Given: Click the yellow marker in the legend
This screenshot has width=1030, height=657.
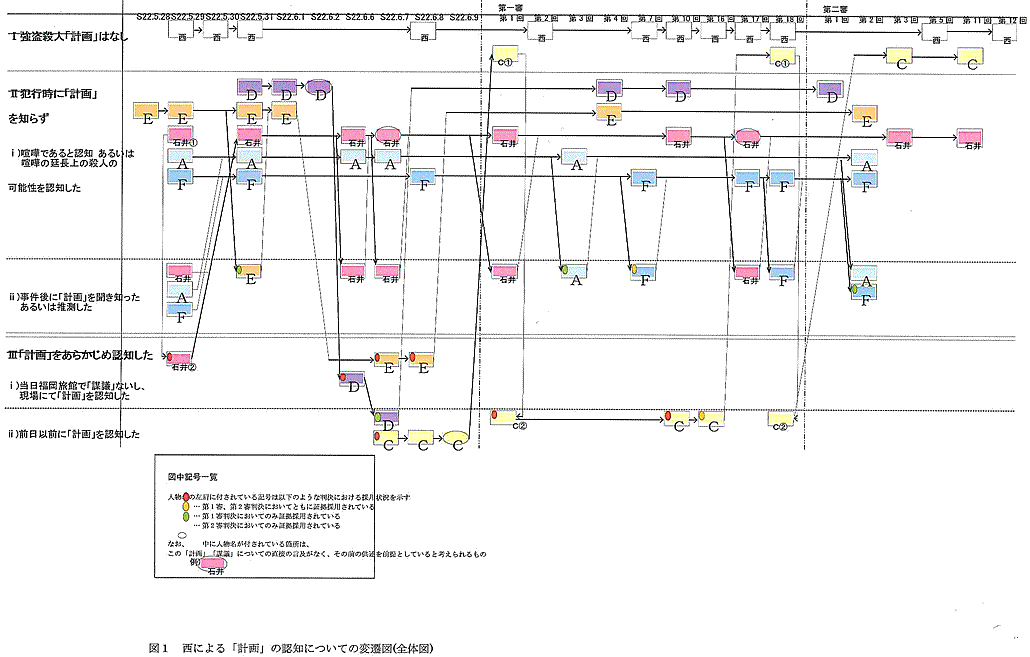Looking at the screenshot, I should (x=186, y=506).
